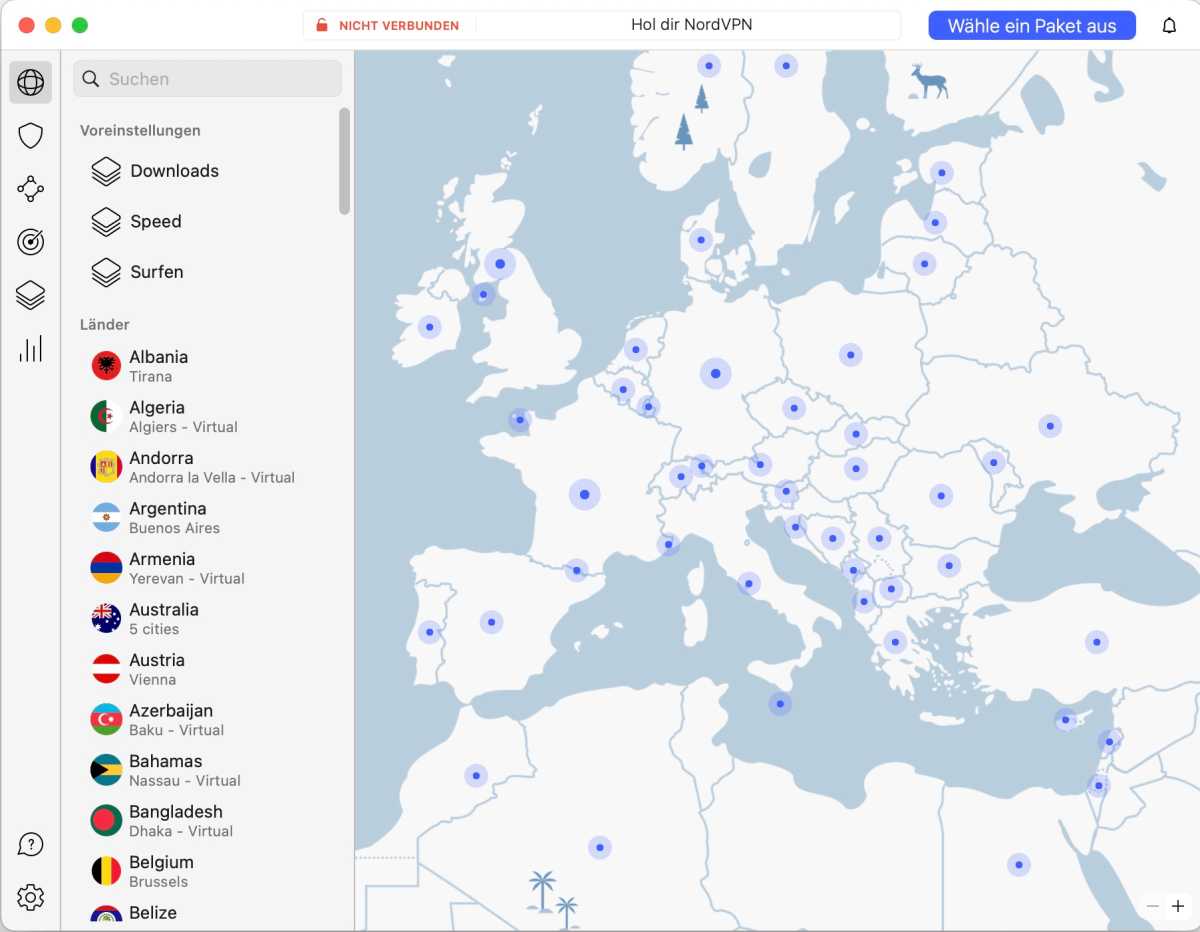This screenshot has height=932, width=1200.
Task: Open the Meshnet nodes icon
Action: coord(31,188)
